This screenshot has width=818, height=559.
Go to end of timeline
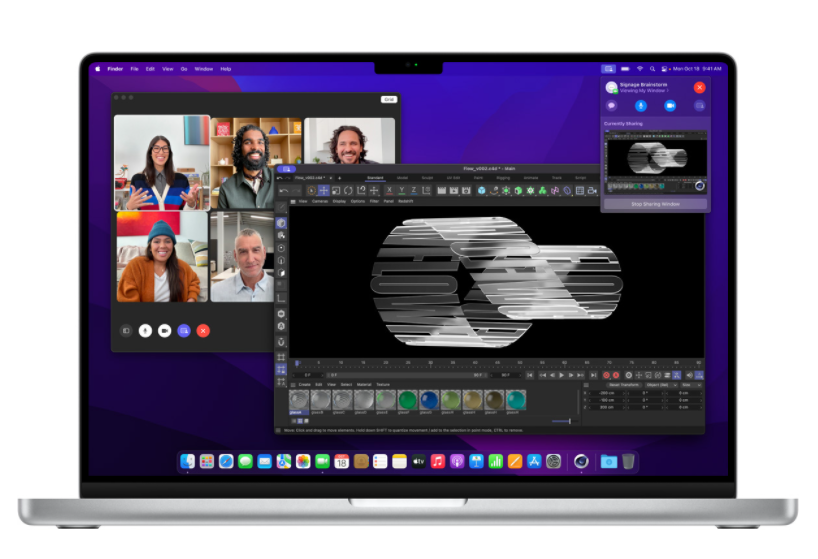593,375
